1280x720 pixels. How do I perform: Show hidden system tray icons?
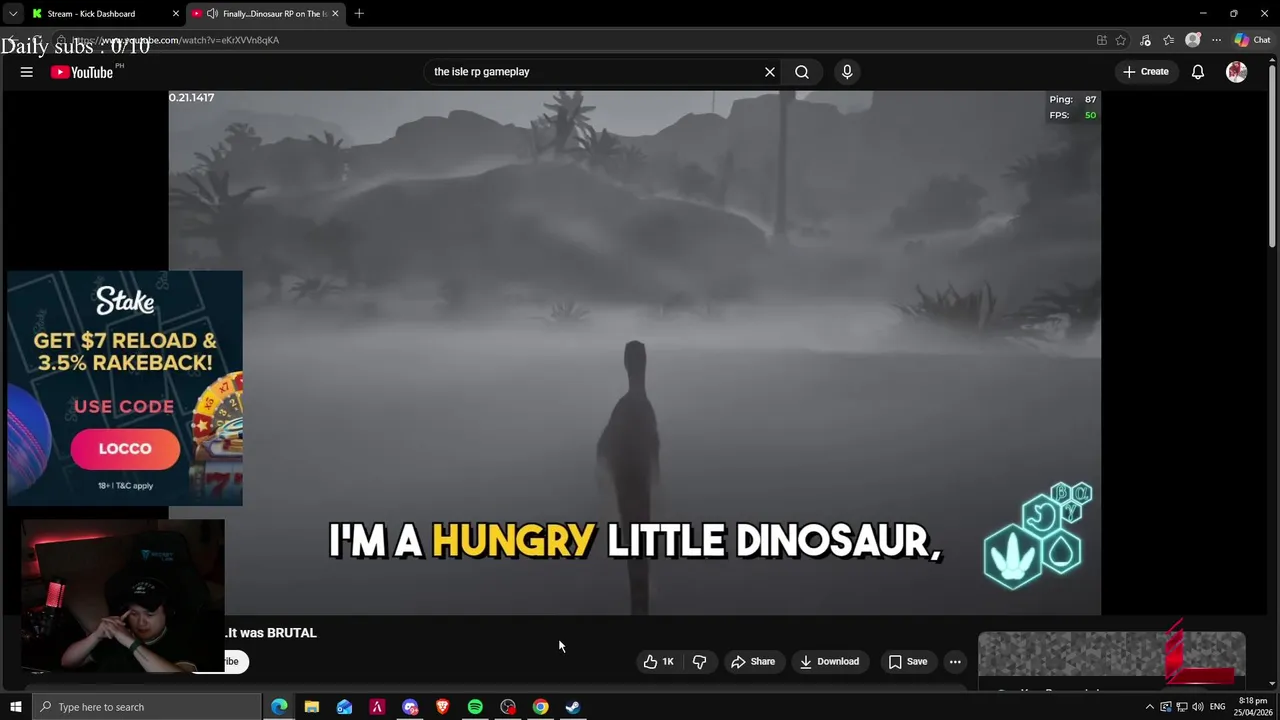coord(1149,707)
